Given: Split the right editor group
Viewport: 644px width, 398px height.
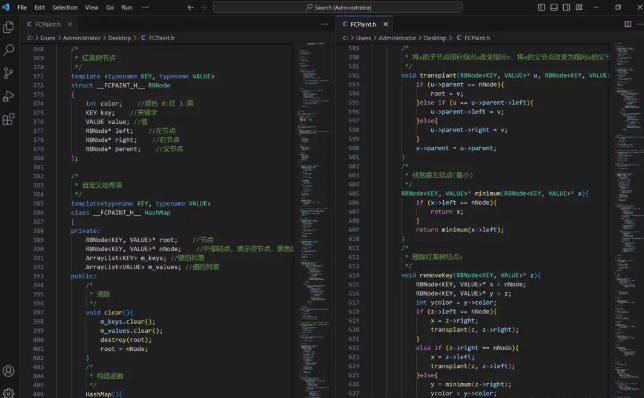Looking at the screenshot, I should (x=628, y=24).
